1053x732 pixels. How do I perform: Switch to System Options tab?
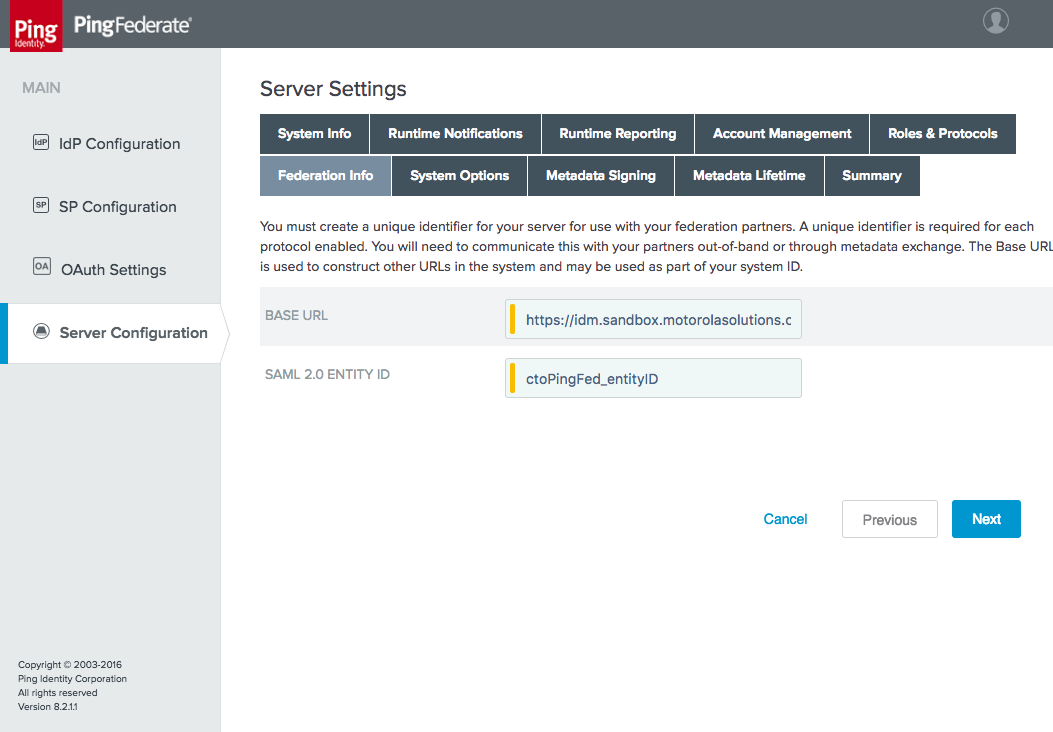tap(459, 175)
